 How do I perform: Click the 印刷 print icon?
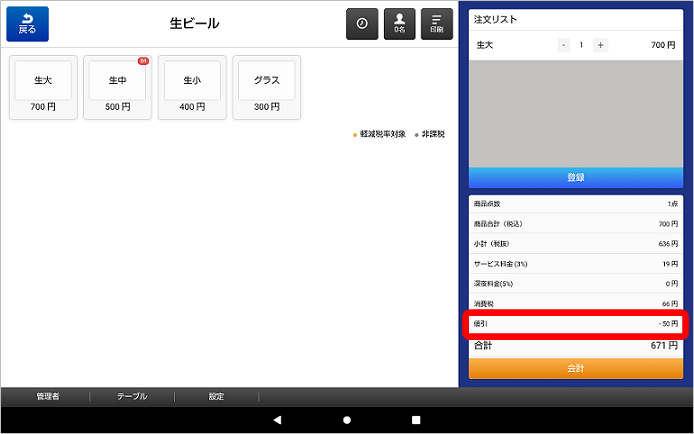(436, 24)
